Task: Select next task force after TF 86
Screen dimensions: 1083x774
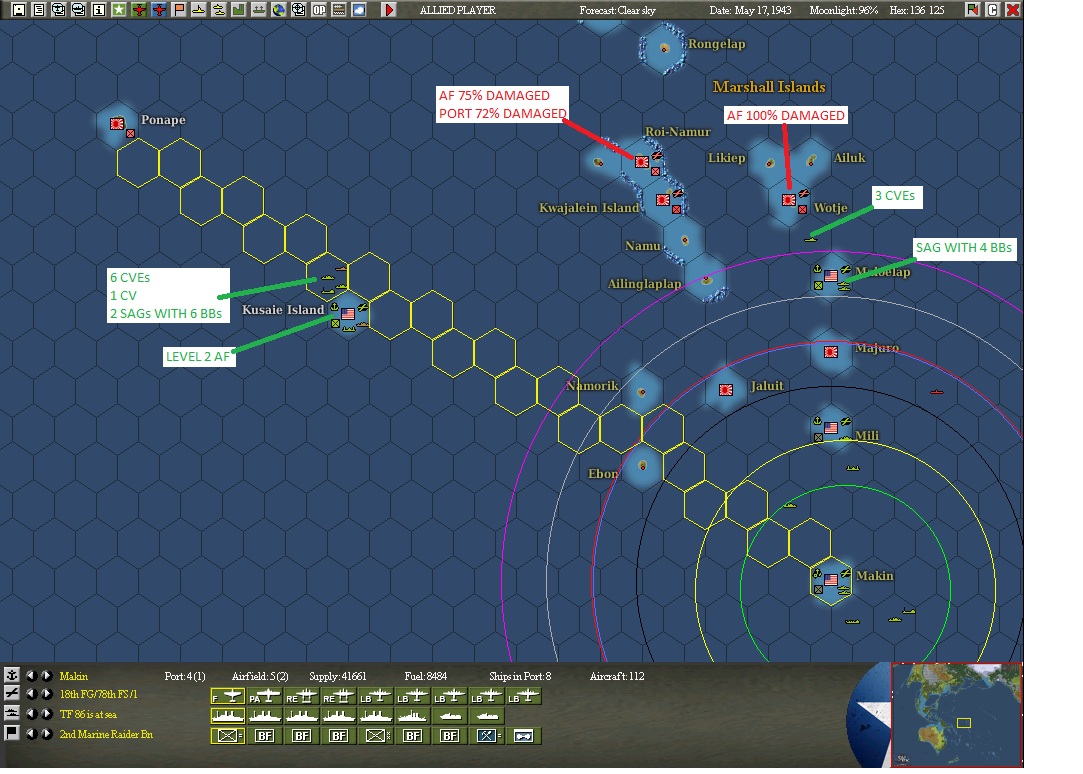Action: (x=46, y=714)
